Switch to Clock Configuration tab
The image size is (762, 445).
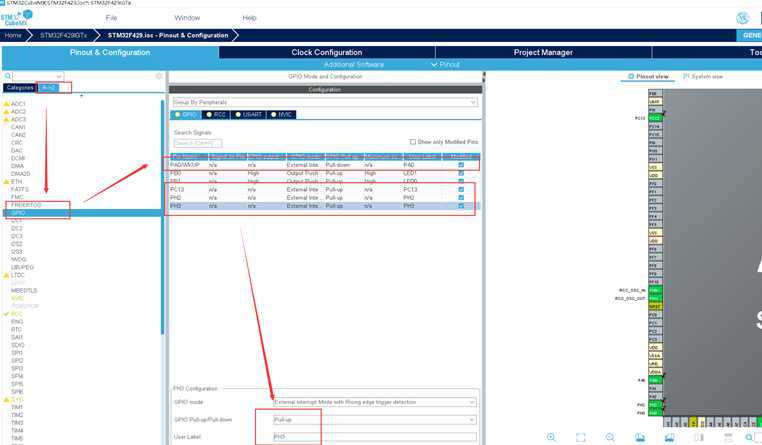tap(327, 52)
